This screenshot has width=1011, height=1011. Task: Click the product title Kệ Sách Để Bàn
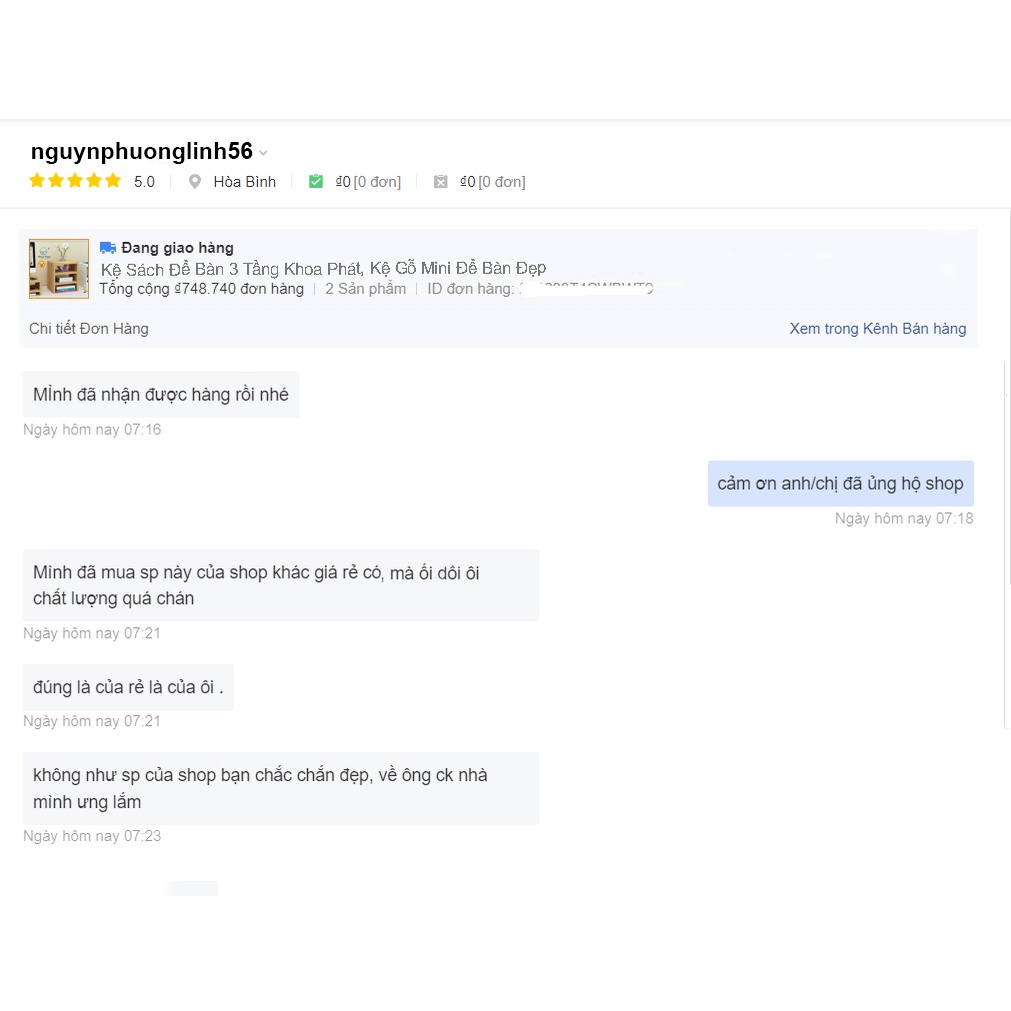[x=323, y=269]
